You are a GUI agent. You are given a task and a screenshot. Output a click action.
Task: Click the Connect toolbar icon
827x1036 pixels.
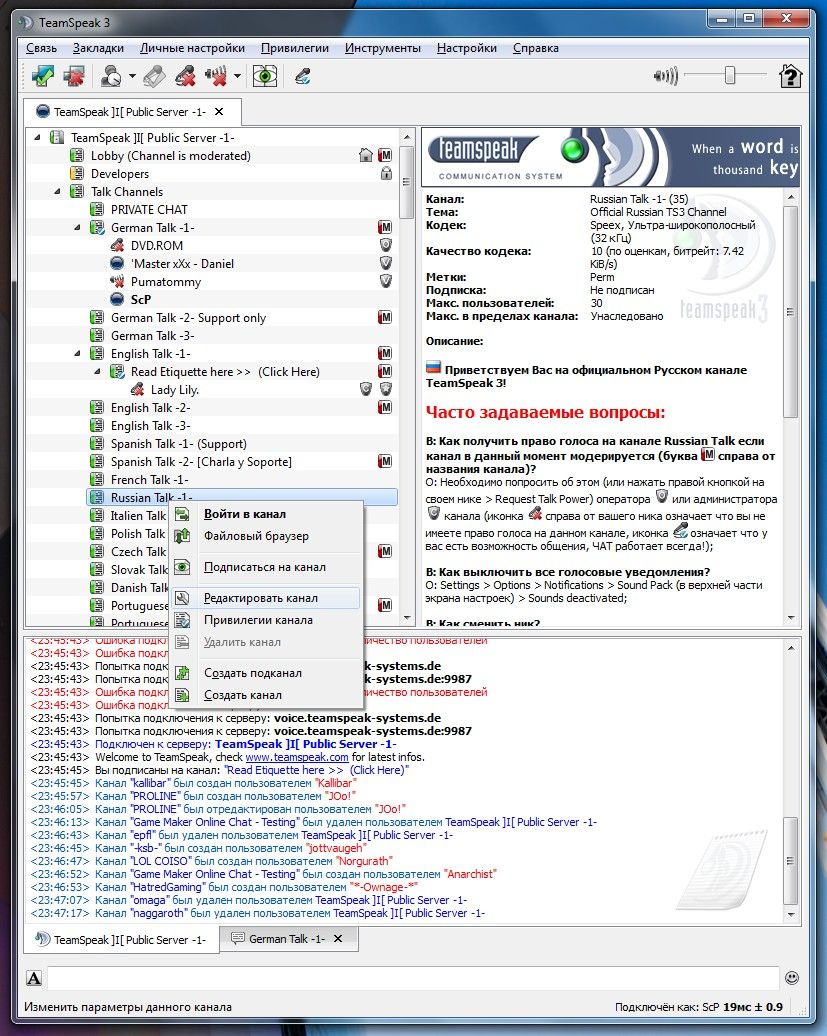click(43, 77)
